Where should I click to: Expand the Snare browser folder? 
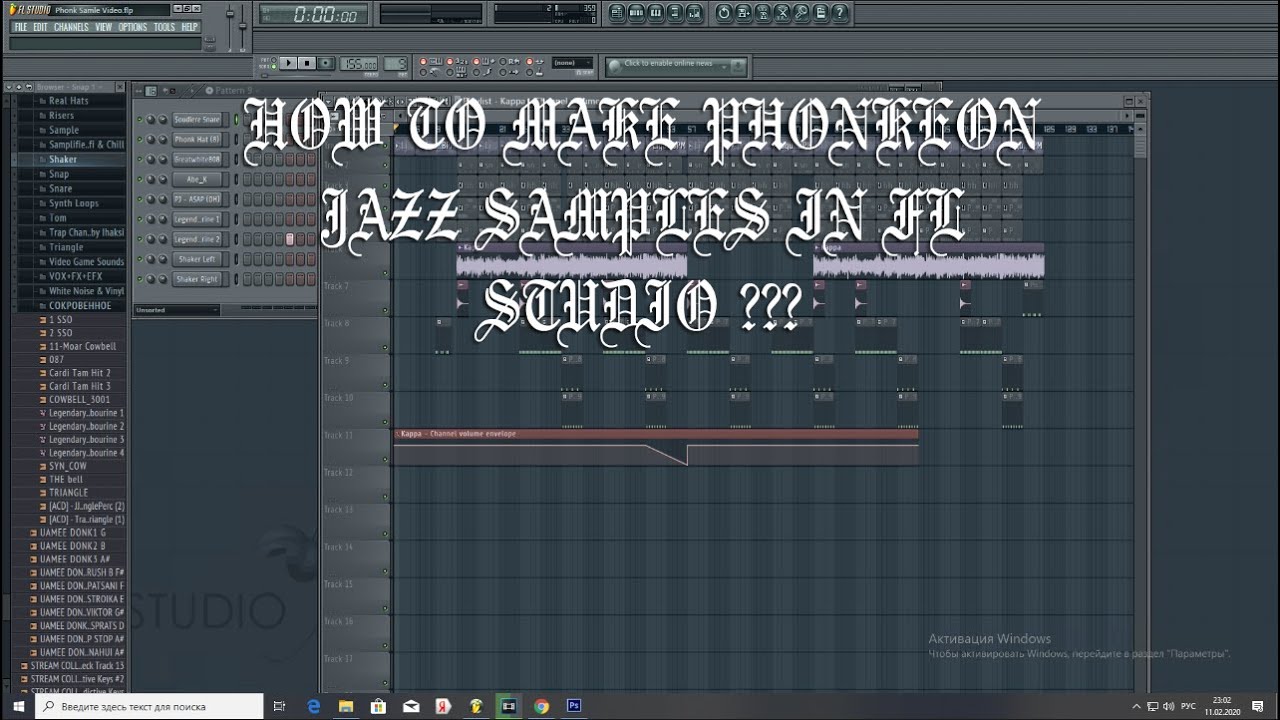tap(60, 189)
